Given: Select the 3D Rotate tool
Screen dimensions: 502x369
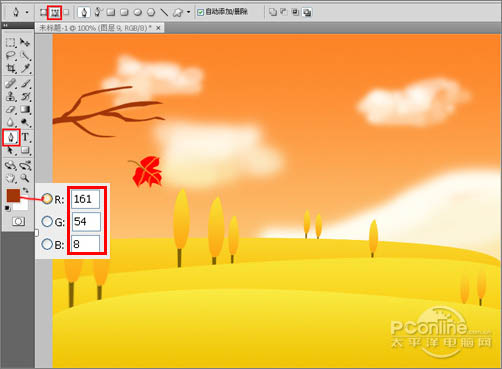Looking at the screenshot, I should tap(10, 165).
